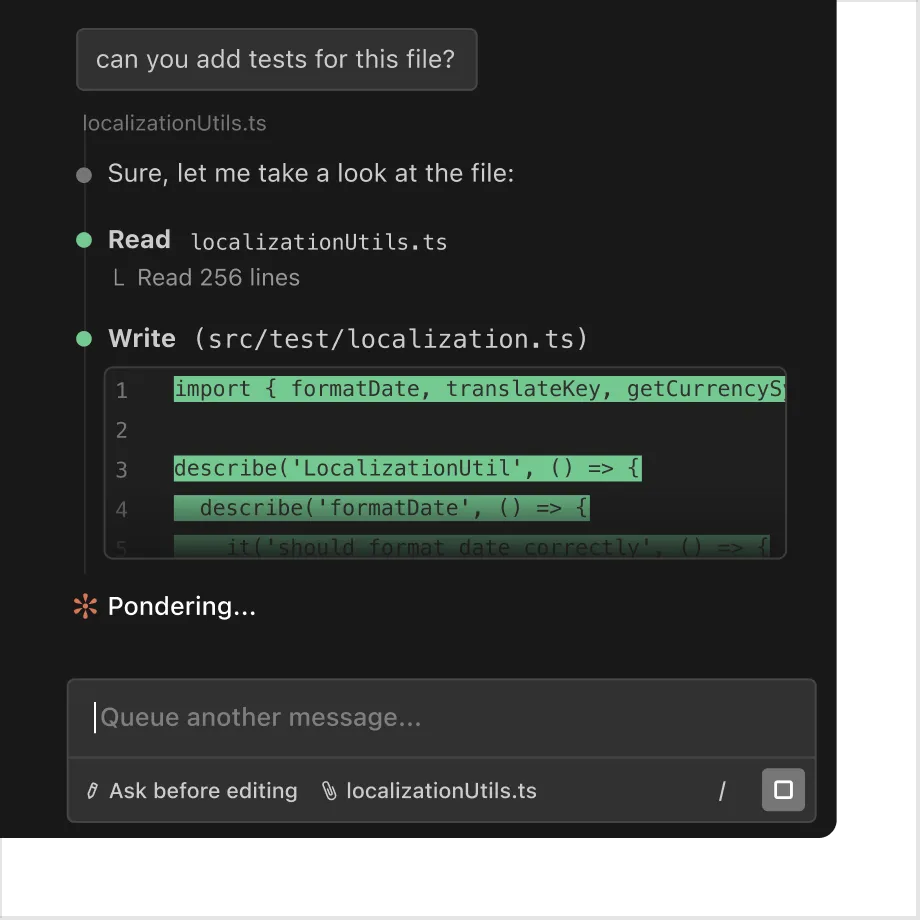The height and width of the screenshot is (920, 920).
Task: Click the gray dot beside the 'Sure, let me take a look' reply
Action: click(84, 175)
